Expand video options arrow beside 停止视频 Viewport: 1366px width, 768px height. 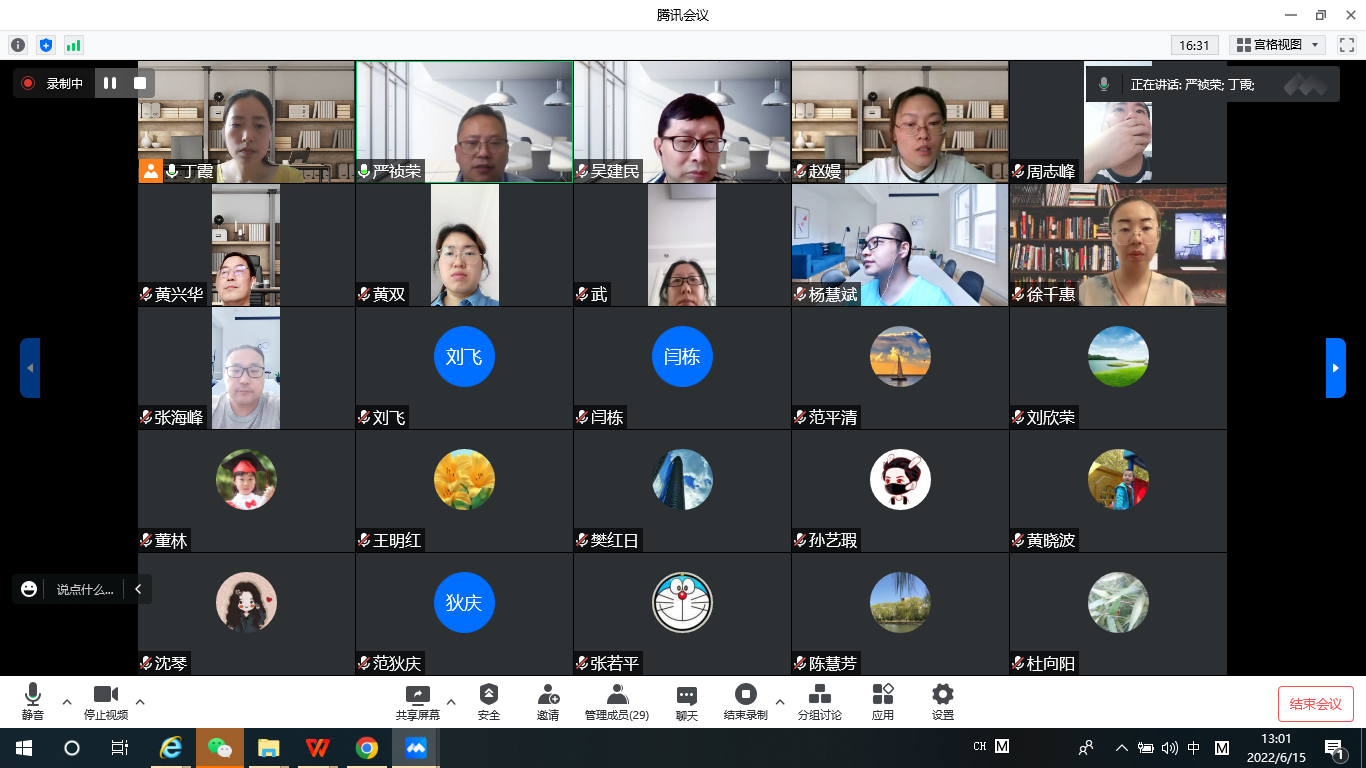point(140,701)
